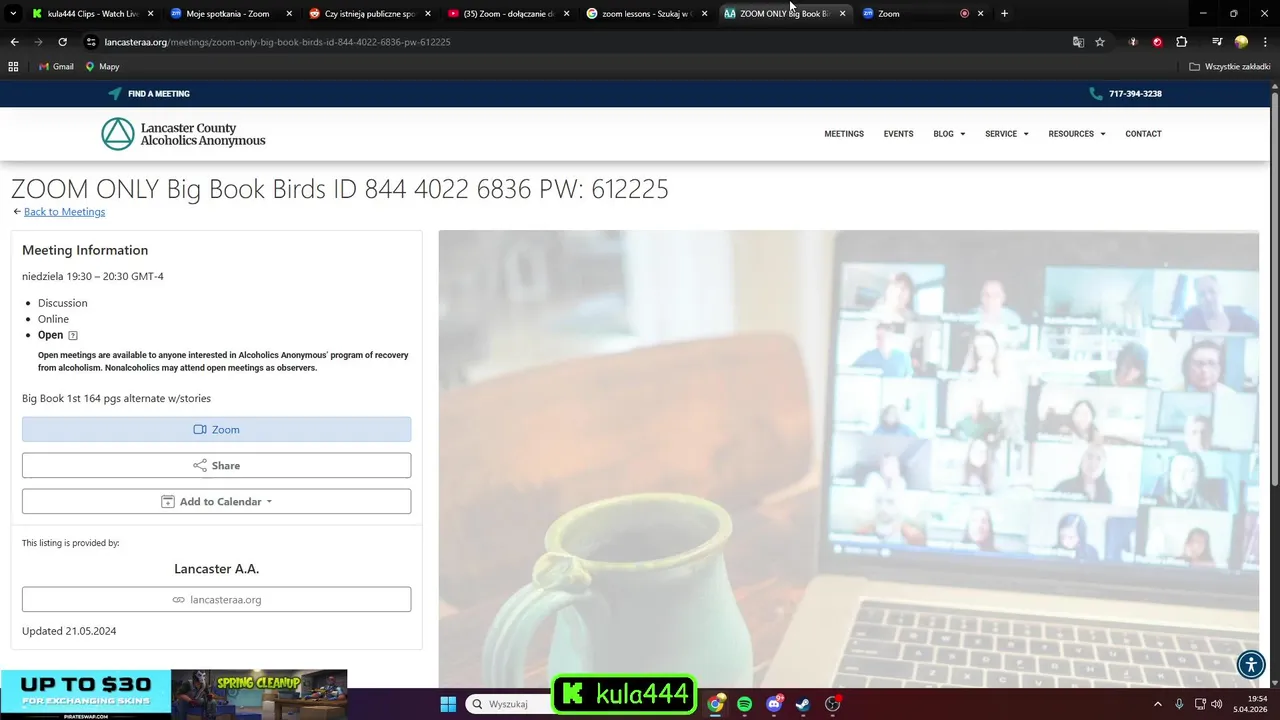Click the Share button
This screenshot has height=720, width=1280.
[217, 465]
